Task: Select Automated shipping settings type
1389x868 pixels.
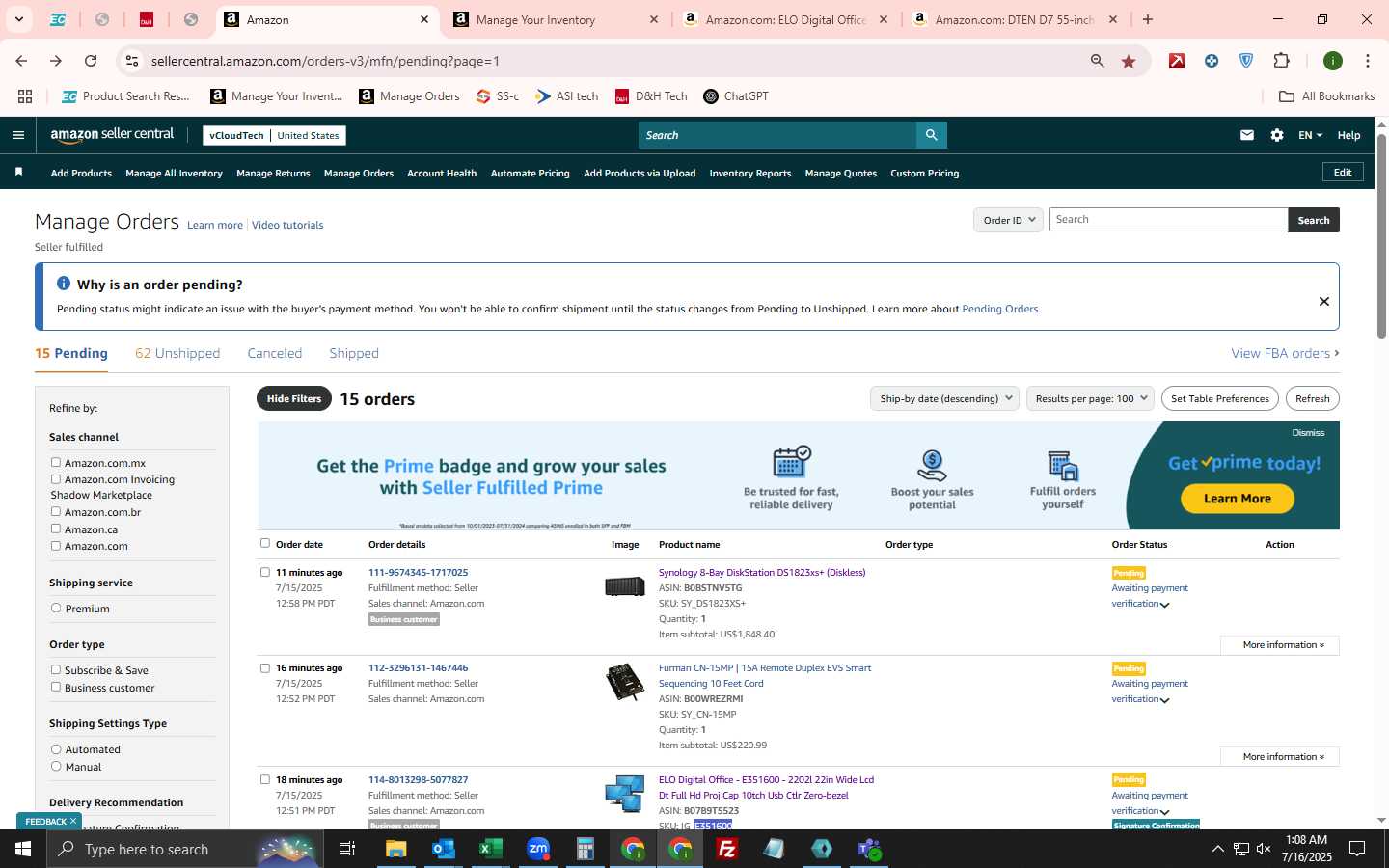Action: click(x=56, y=749)
